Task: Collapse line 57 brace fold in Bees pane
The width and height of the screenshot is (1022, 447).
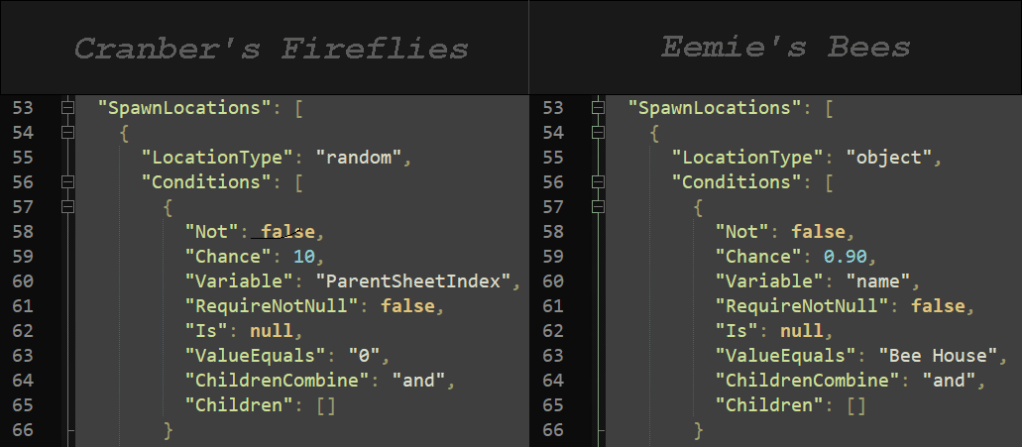Action: (x=597, y=207)
